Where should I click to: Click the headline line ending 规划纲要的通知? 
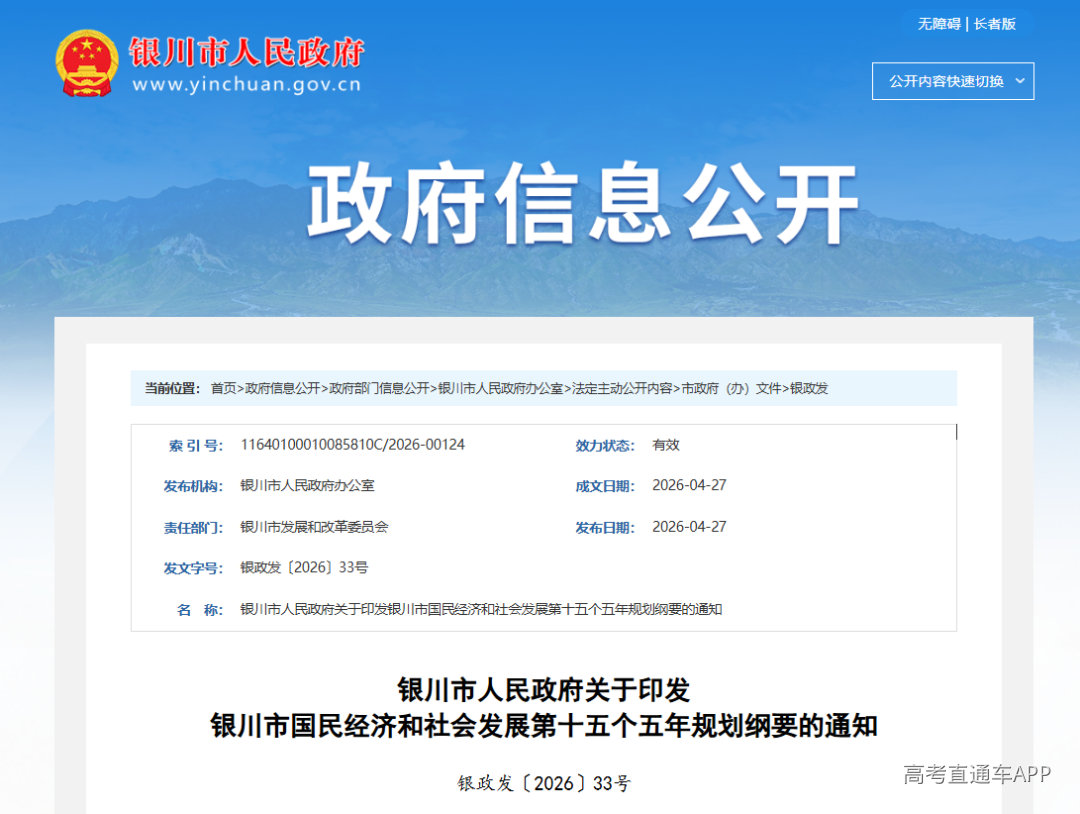(544, 726)
